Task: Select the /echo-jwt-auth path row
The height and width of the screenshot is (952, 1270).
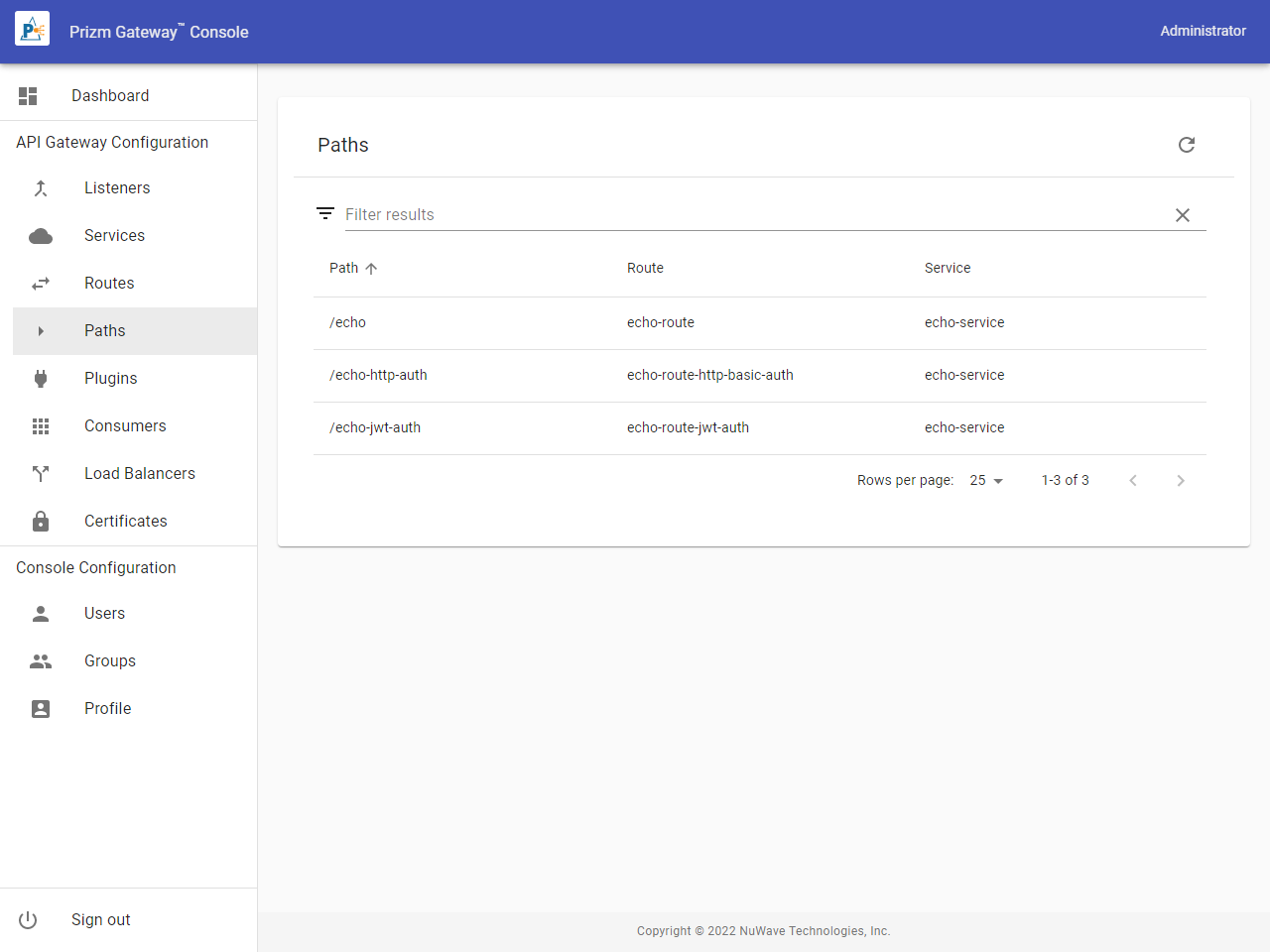Action: pos(375,427)
